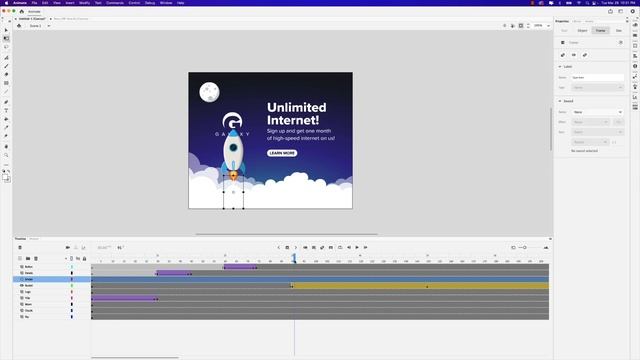Viewport: 640px width, 360px height.
Task: Toggle outline color of Title layer
Action: click(72, 298)
